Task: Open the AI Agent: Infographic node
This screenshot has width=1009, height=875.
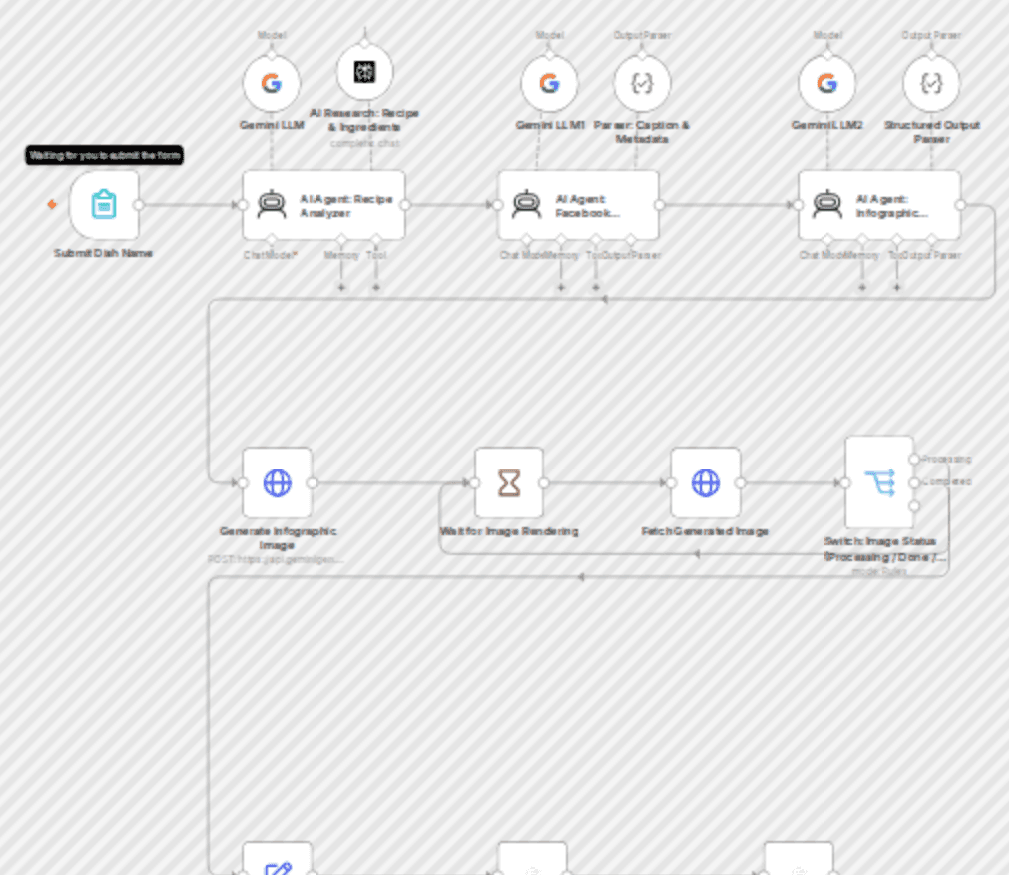Action: tap(880, 205)
